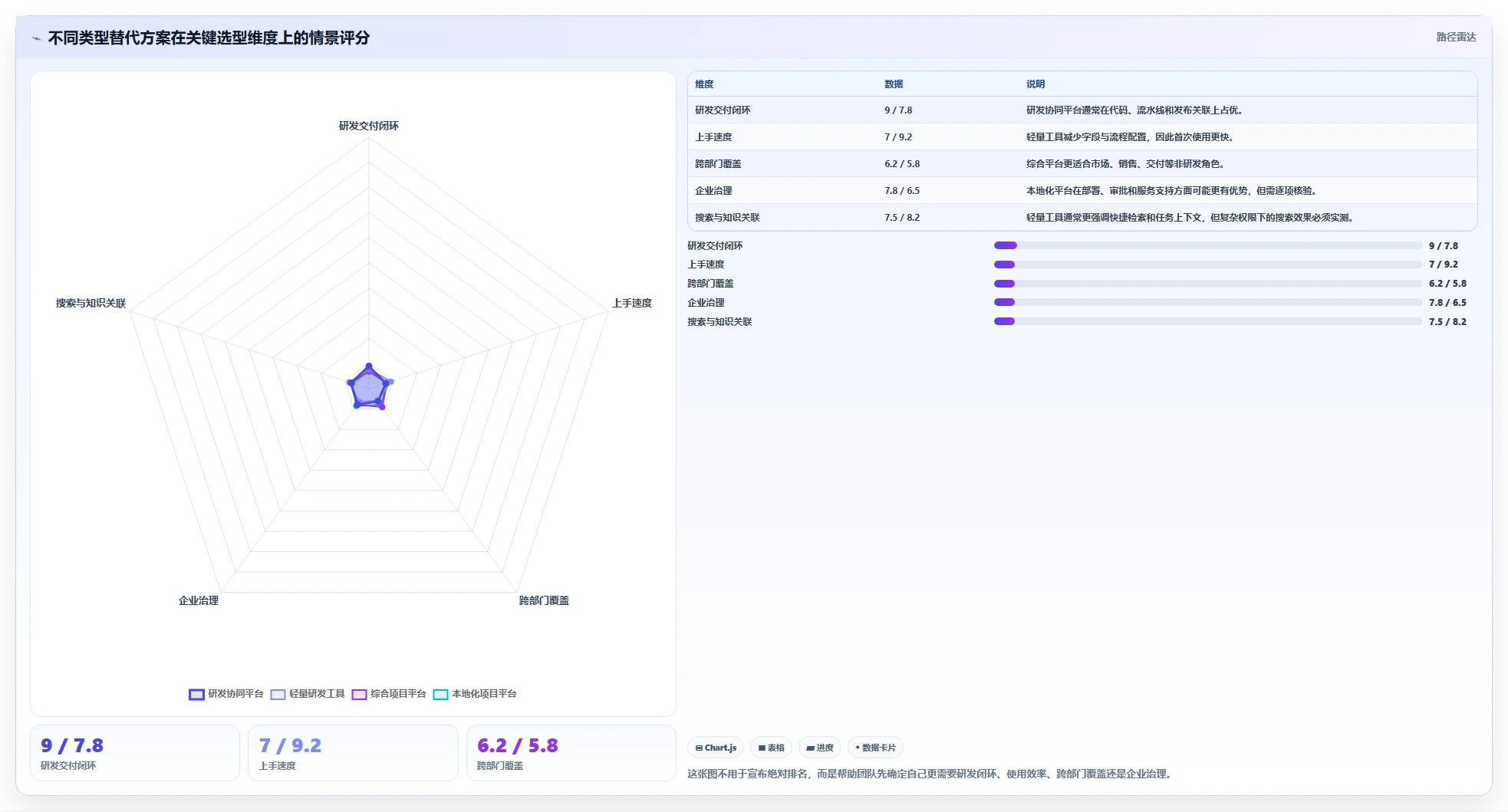Click table value 6.2 / 5.8
1508x812 pixels.
(902, 164)
